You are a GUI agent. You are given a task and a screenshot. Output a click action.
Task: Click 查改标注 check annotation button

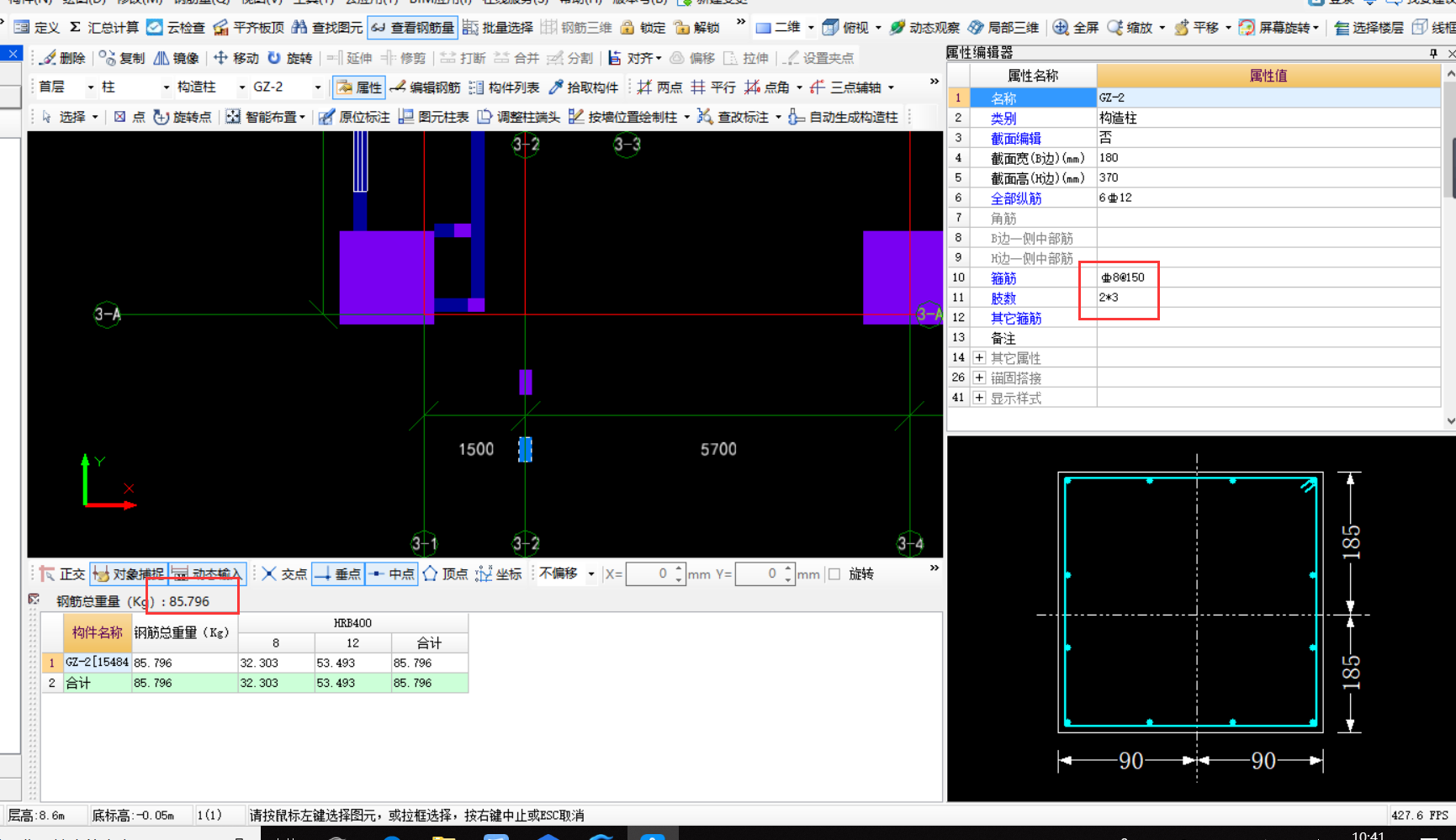point(733,117)
